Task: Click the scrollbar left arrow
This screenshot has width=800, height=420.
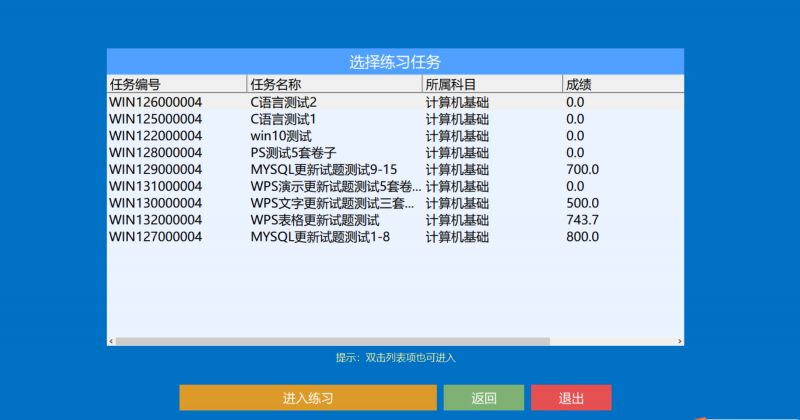Action: [x=111, y=341]
